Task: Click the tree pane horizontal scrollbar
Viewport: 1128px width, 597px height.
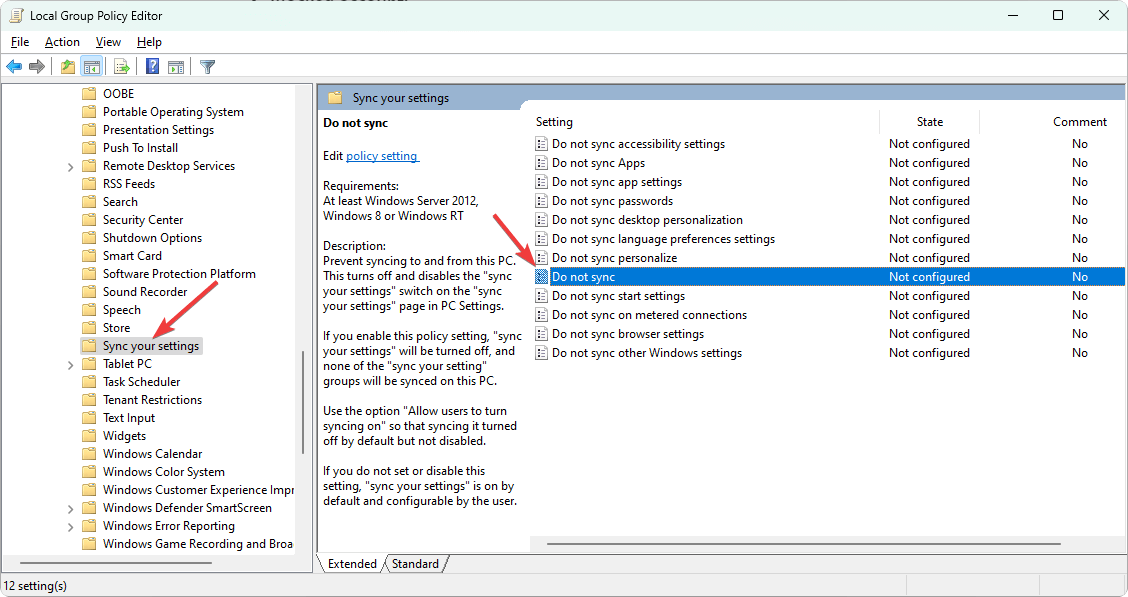Action: [116, 562]
